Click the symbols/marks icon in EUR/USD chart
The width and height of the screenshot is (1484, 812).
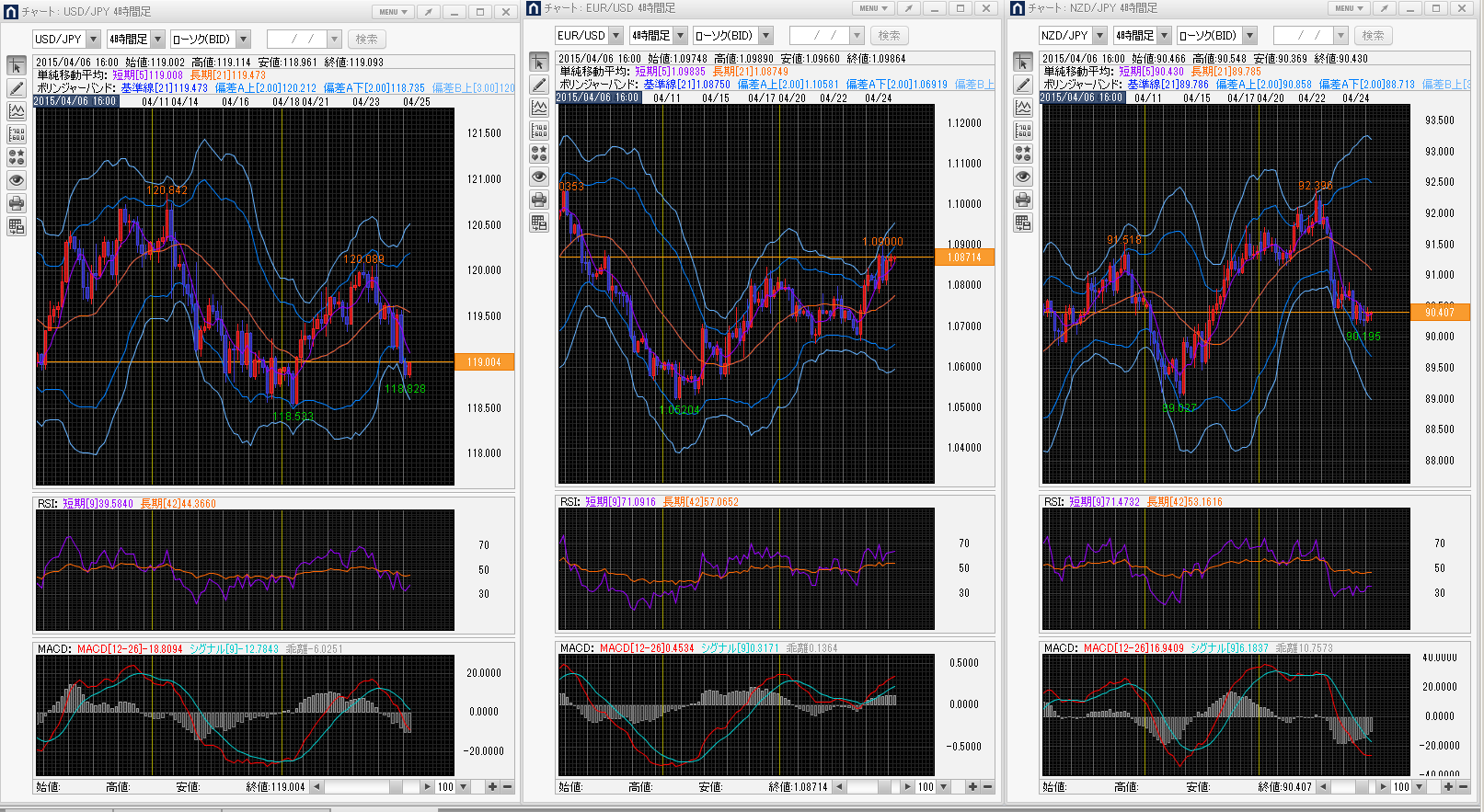coord(539,154)
